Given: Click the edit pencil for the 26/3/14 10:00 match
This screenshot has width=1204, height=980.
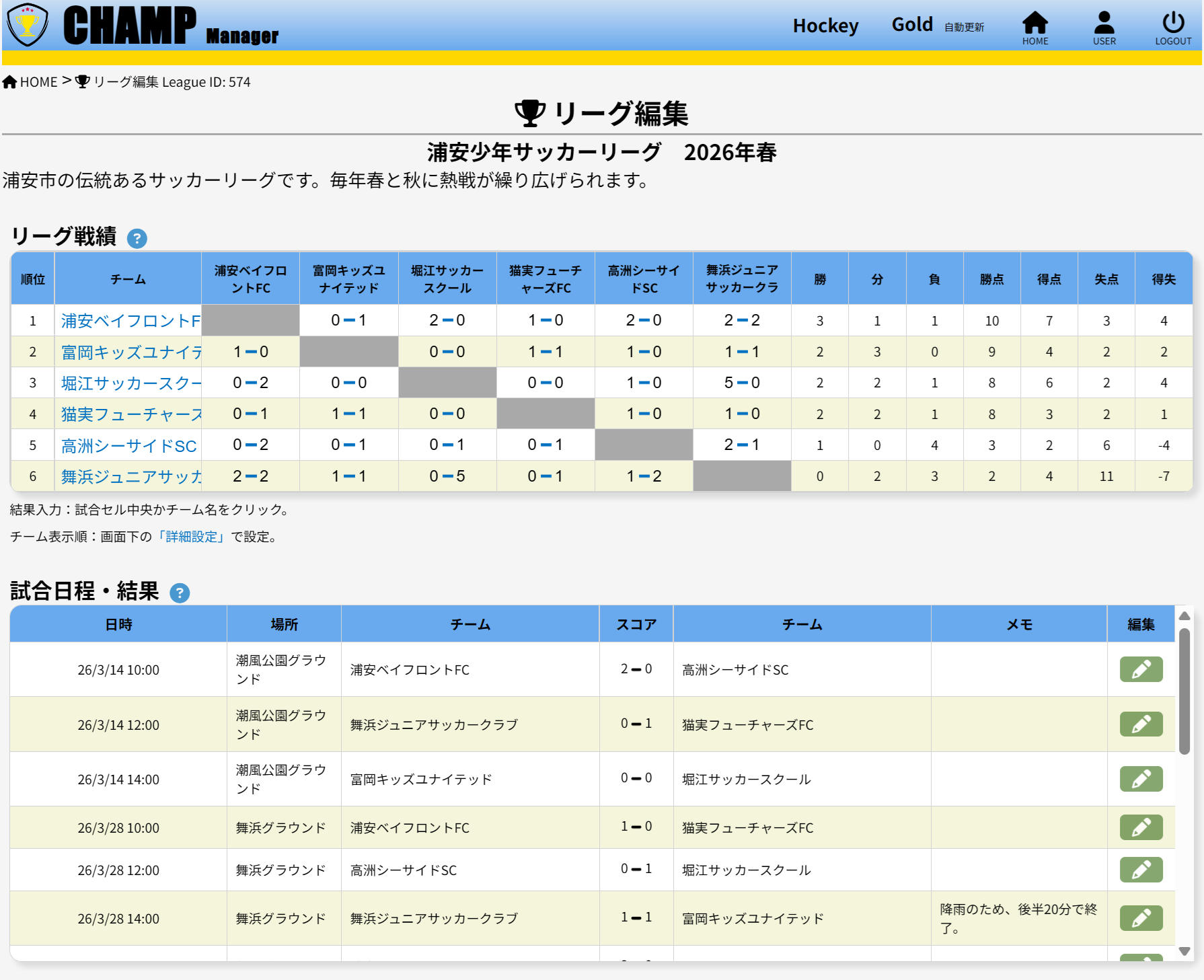Looking at the screenshot, I should click(1141, 669).
